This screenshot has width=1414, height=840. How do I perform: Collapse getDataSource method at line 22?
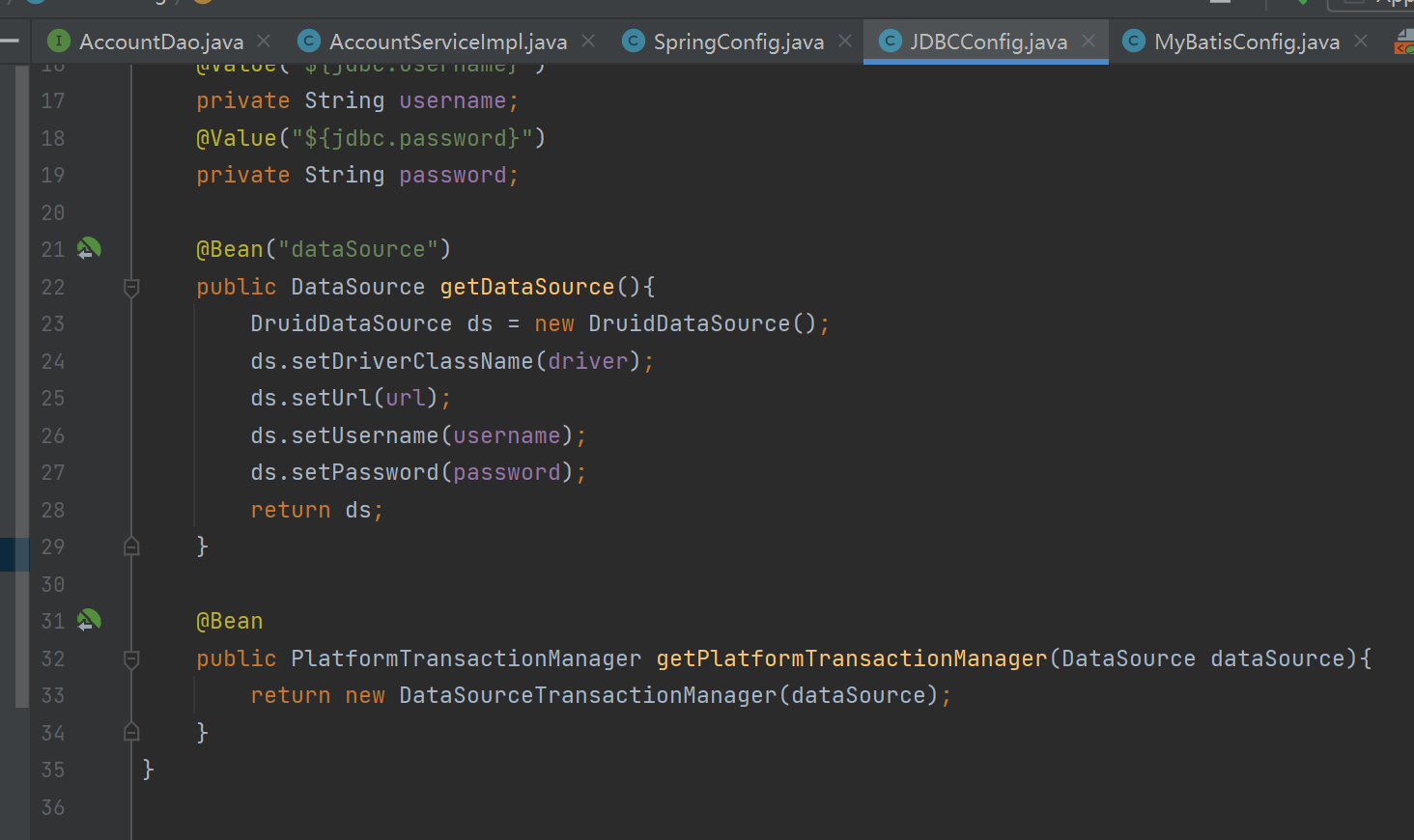click(x=132, y=287)
